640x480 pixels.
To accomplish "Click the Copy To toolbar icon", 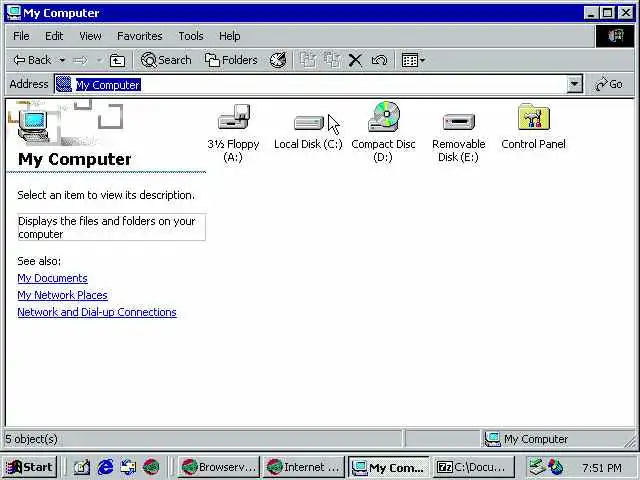I will pyautogui.click(x=332, y=60).
